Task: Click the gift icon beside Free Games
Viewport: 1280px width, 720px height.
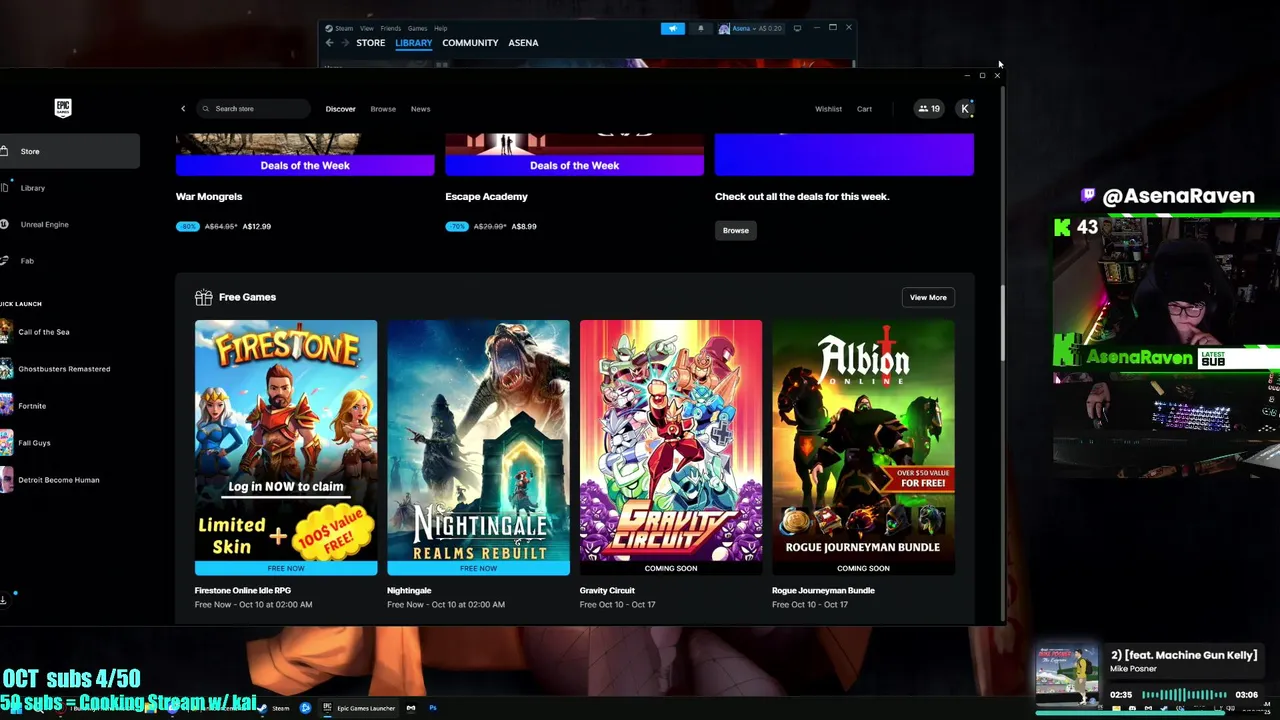Action: click(204, 297)
